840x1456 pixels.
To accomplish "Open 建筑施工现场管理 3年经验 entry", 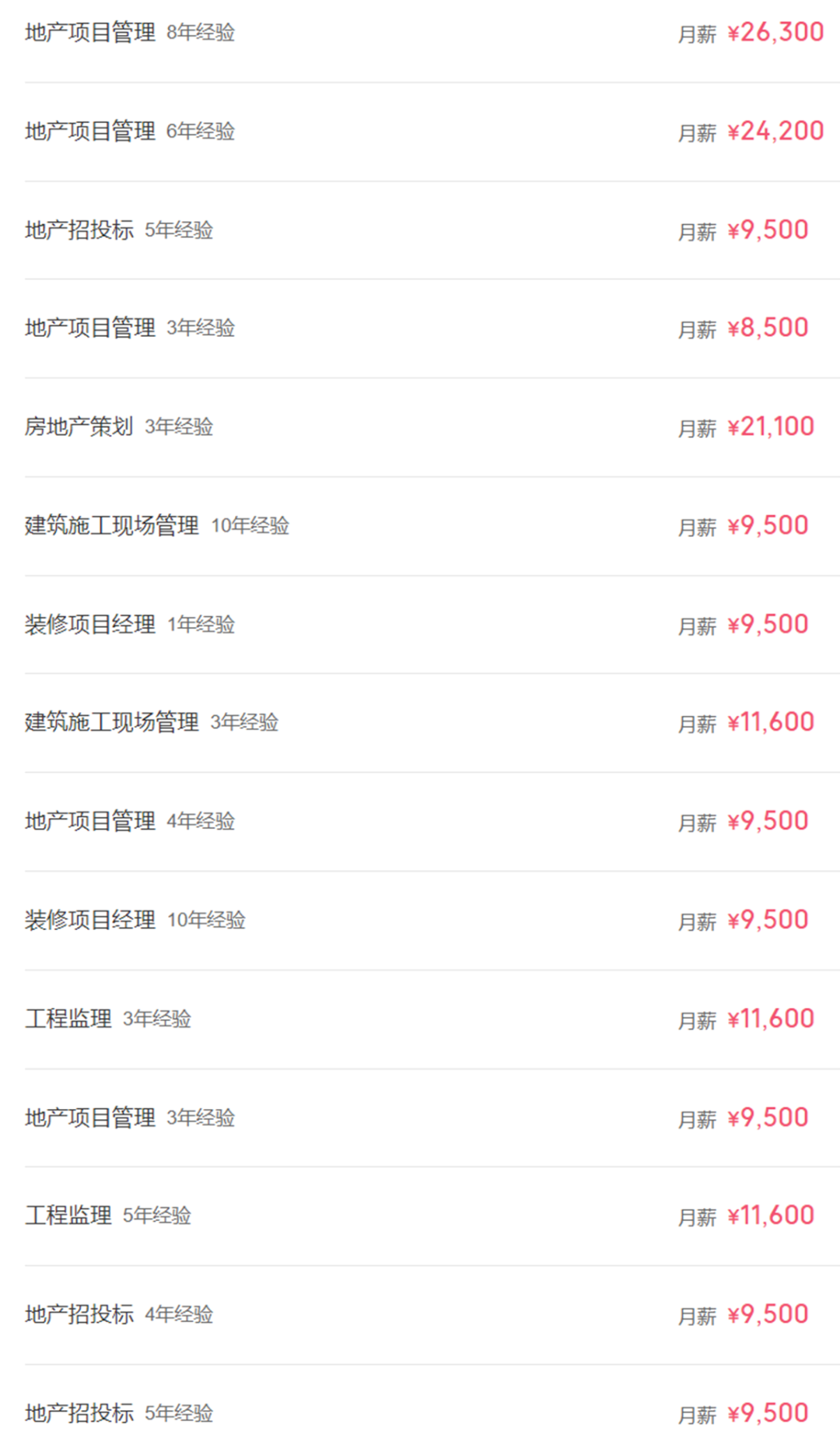I will (432, 723).
